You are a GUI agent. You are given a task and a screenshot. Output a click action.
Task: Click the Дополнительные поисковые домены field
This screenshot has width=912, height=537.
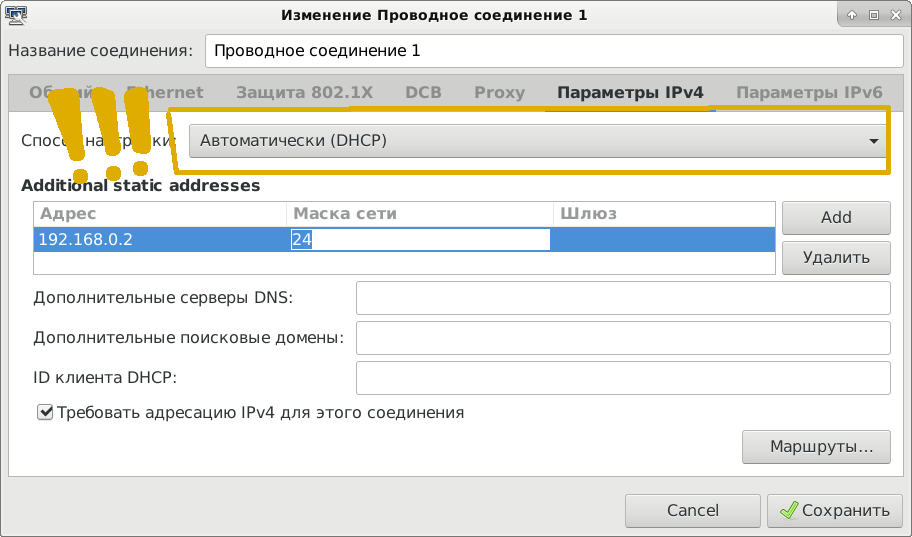622,338
